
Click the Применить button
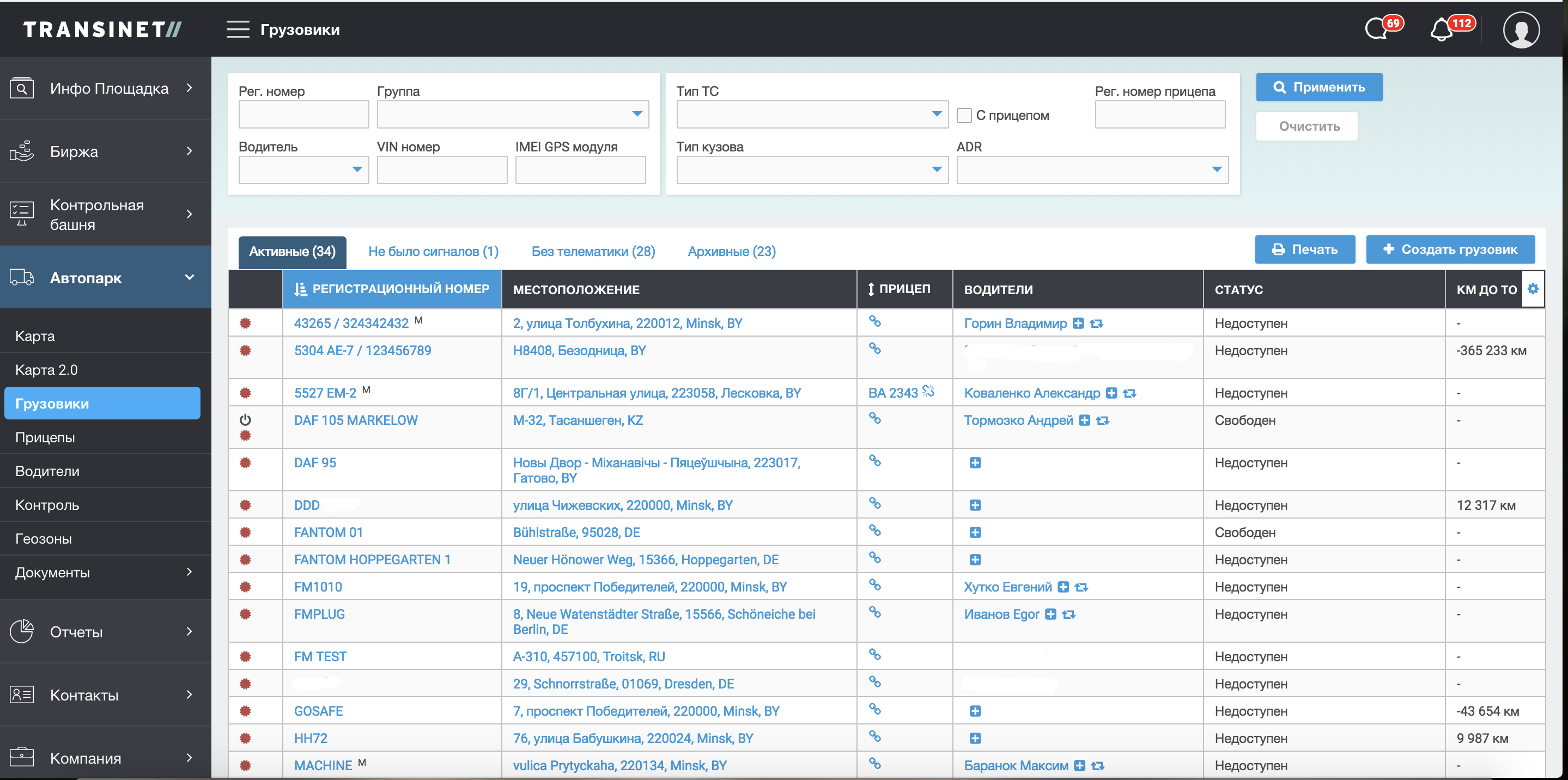pyautogui.click(x=1319, y=88)
